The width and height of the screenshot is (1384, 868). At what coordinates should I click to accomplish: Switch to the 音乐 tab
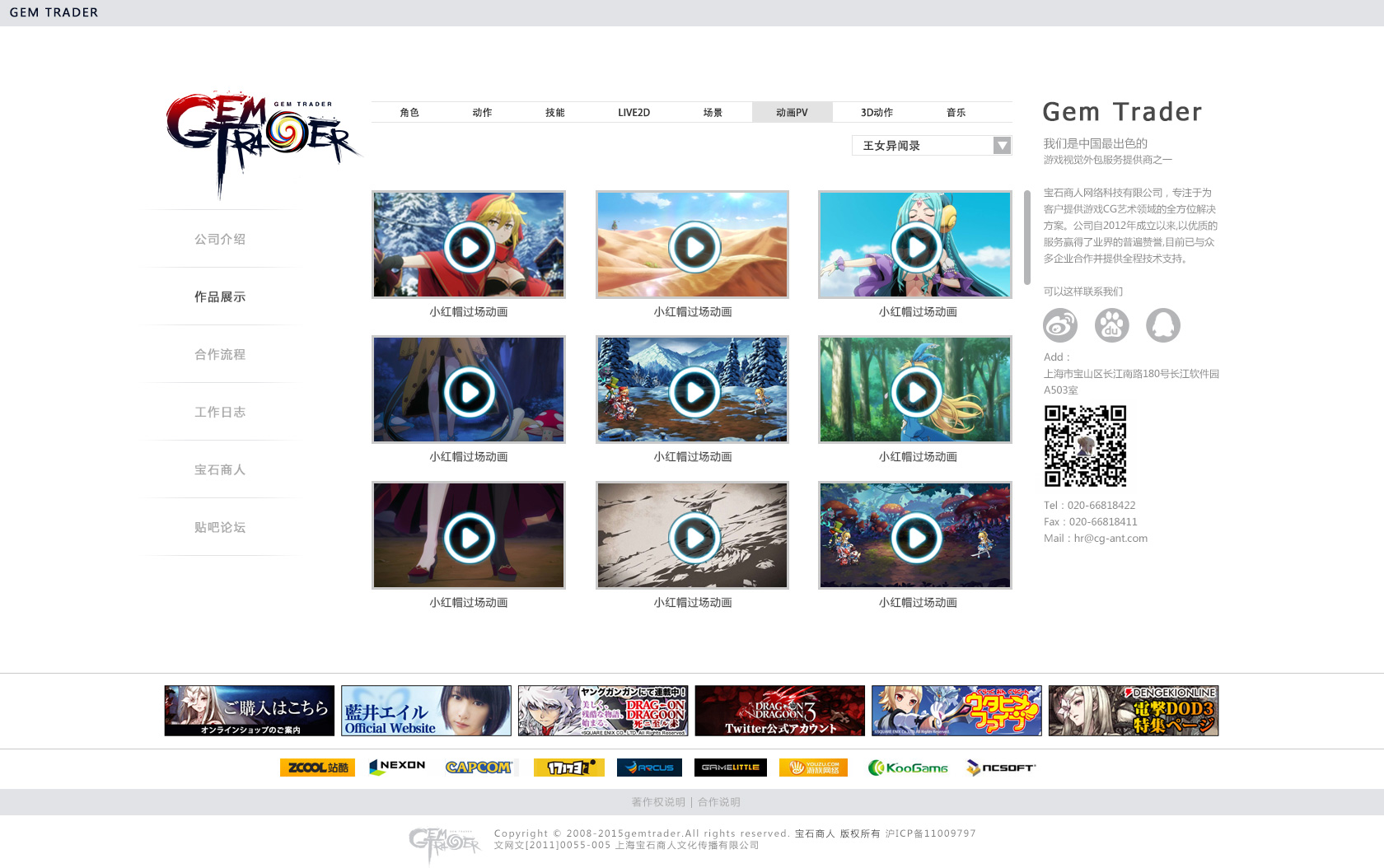pos(956,113)
